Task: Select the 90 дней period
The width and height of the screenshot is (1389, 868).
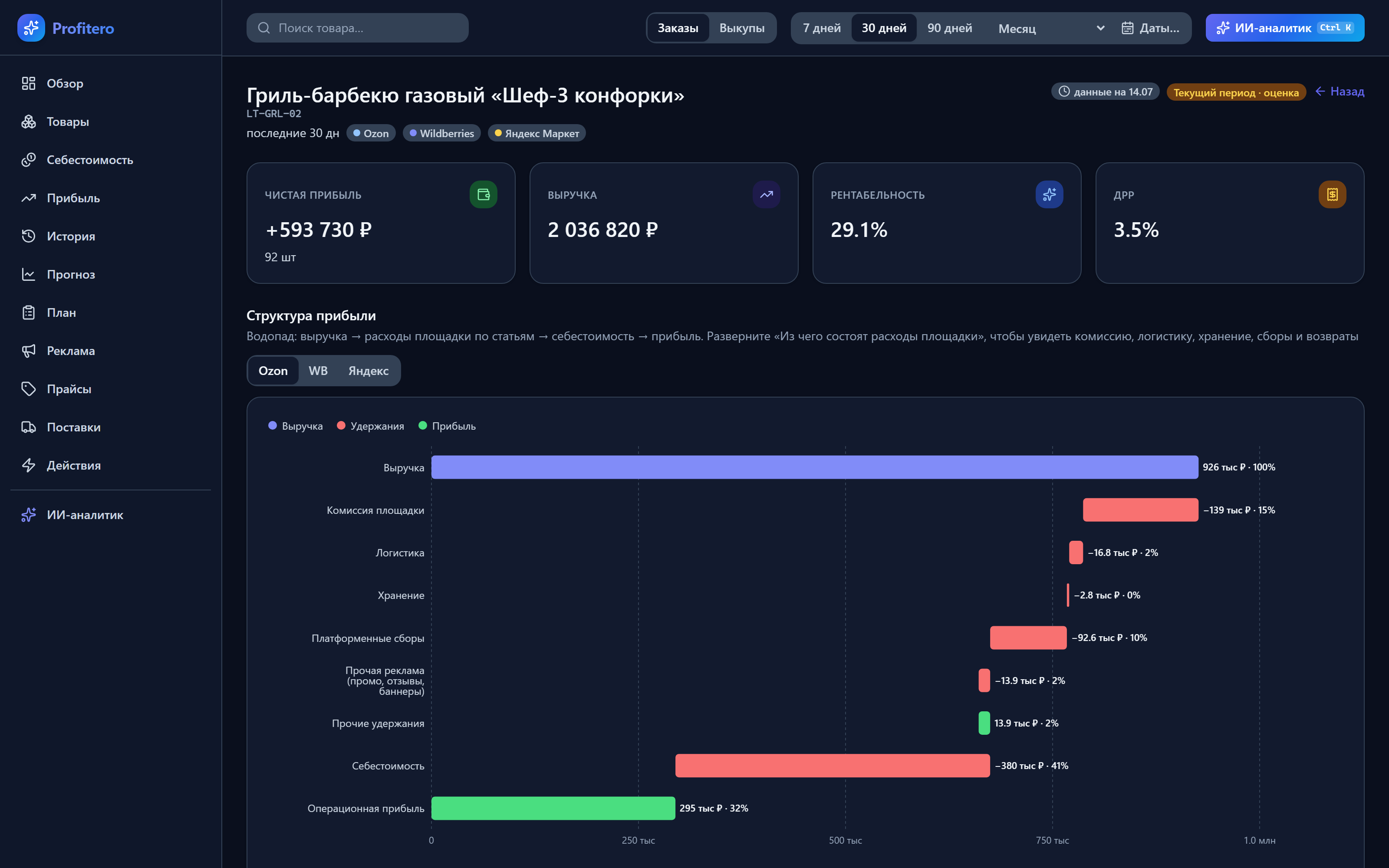Action: tap(949, 27)
